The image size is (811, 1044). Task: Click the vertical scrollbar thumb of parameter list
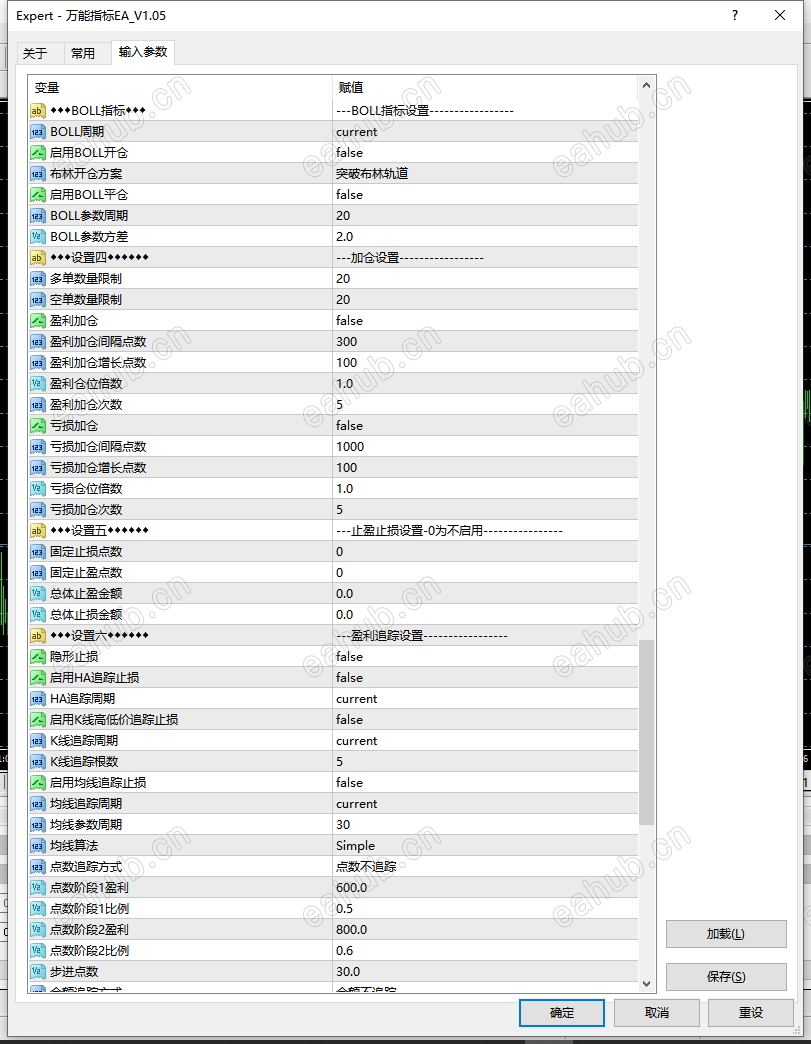(x=646, y=732)
